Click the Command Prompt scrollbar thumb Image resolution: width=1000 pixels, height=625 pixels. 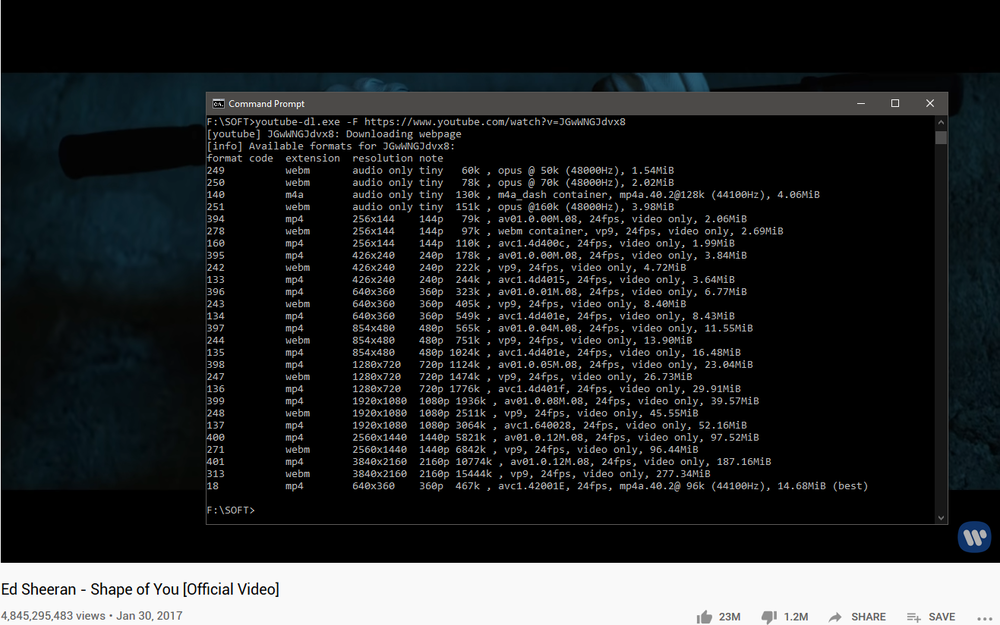coord(940,137)
